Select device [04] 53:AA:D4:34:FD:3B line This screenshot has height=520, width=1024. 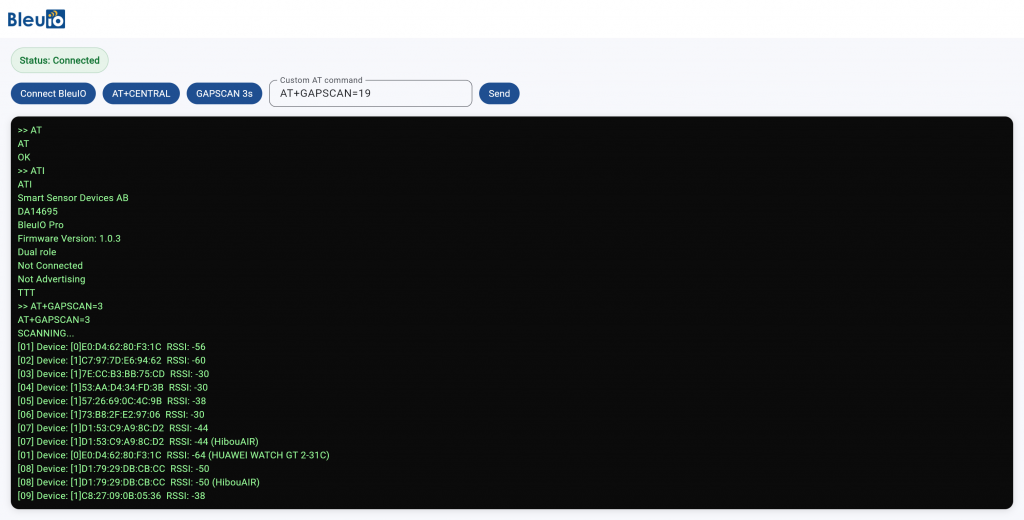(x=113, y=387)
